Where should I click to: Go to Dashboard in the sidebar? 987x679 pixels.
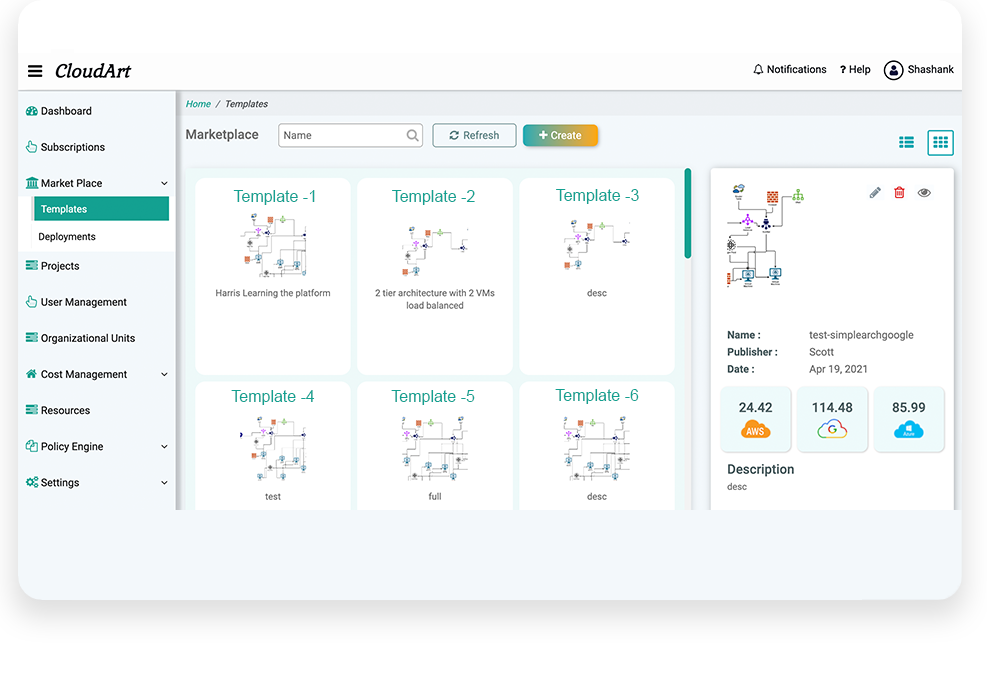(x=66, y=111)
